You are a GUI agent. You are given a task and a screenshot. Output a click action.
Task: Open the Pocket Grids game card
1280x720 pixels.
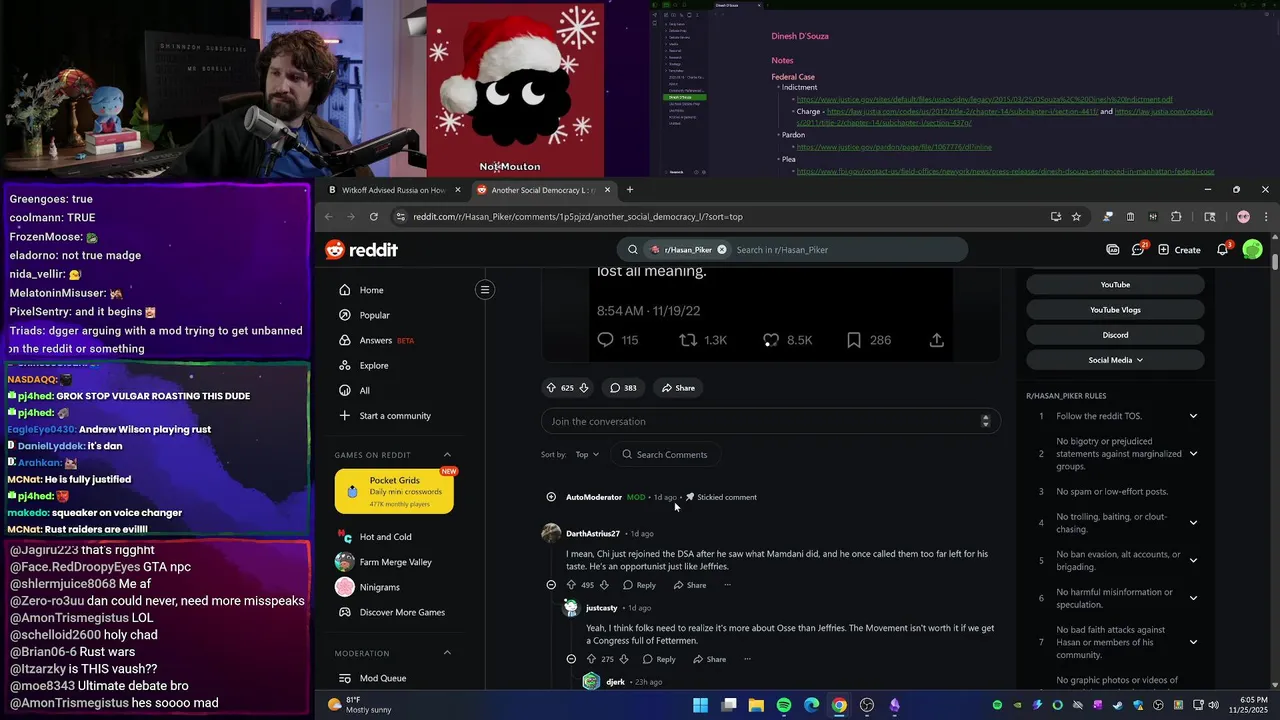pos(394,491)
